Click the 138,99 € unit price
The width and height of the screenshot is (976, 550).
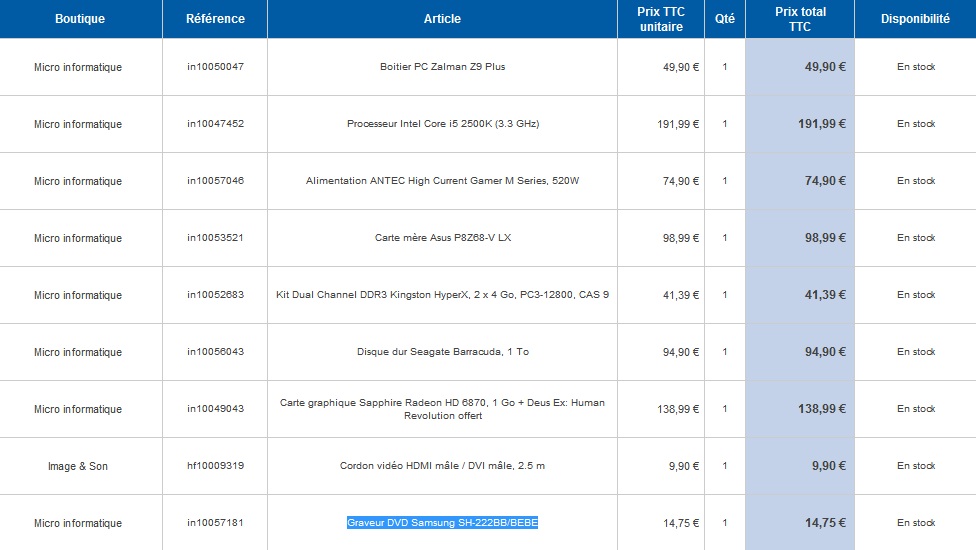(x=678, y=409)
